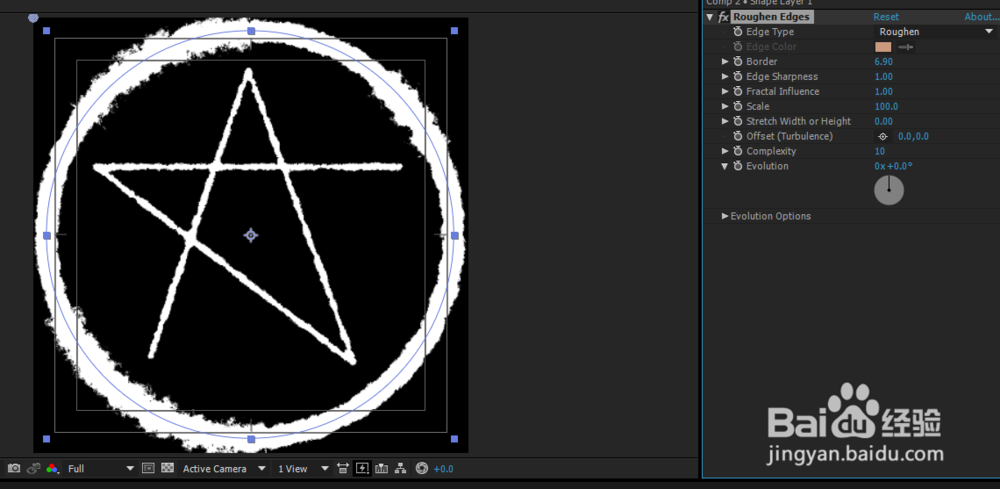Select the Roughen Edges effect name
Viewport: 1000px width, 489px height.
point(772,17)
